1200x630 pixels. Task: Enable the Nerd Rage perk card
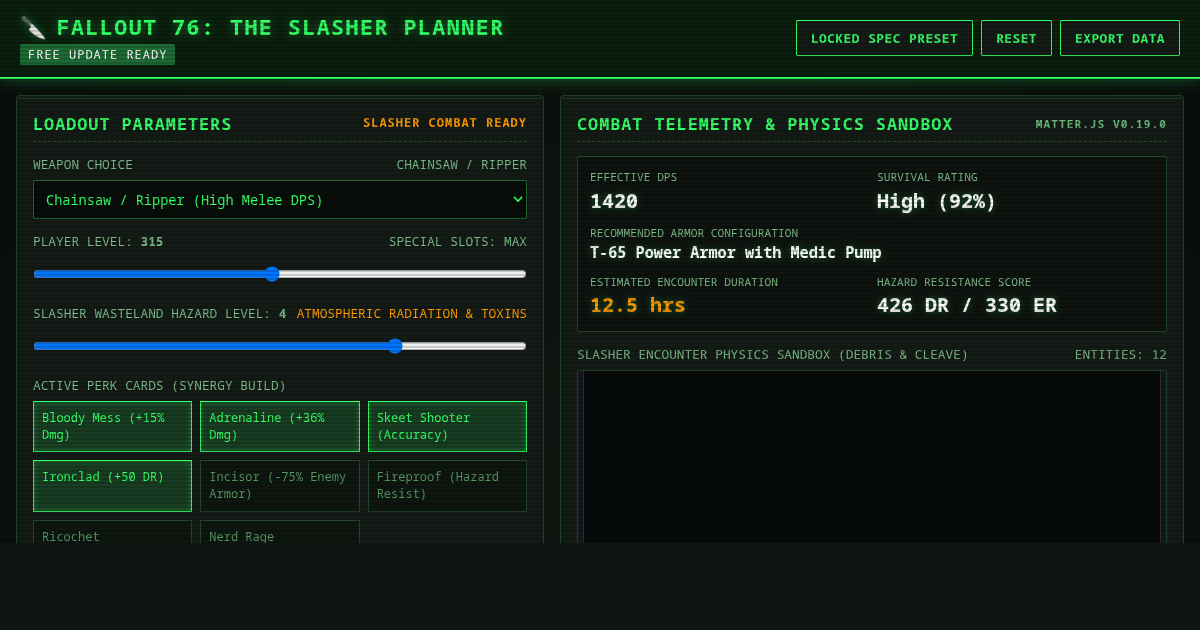[280, 532]
